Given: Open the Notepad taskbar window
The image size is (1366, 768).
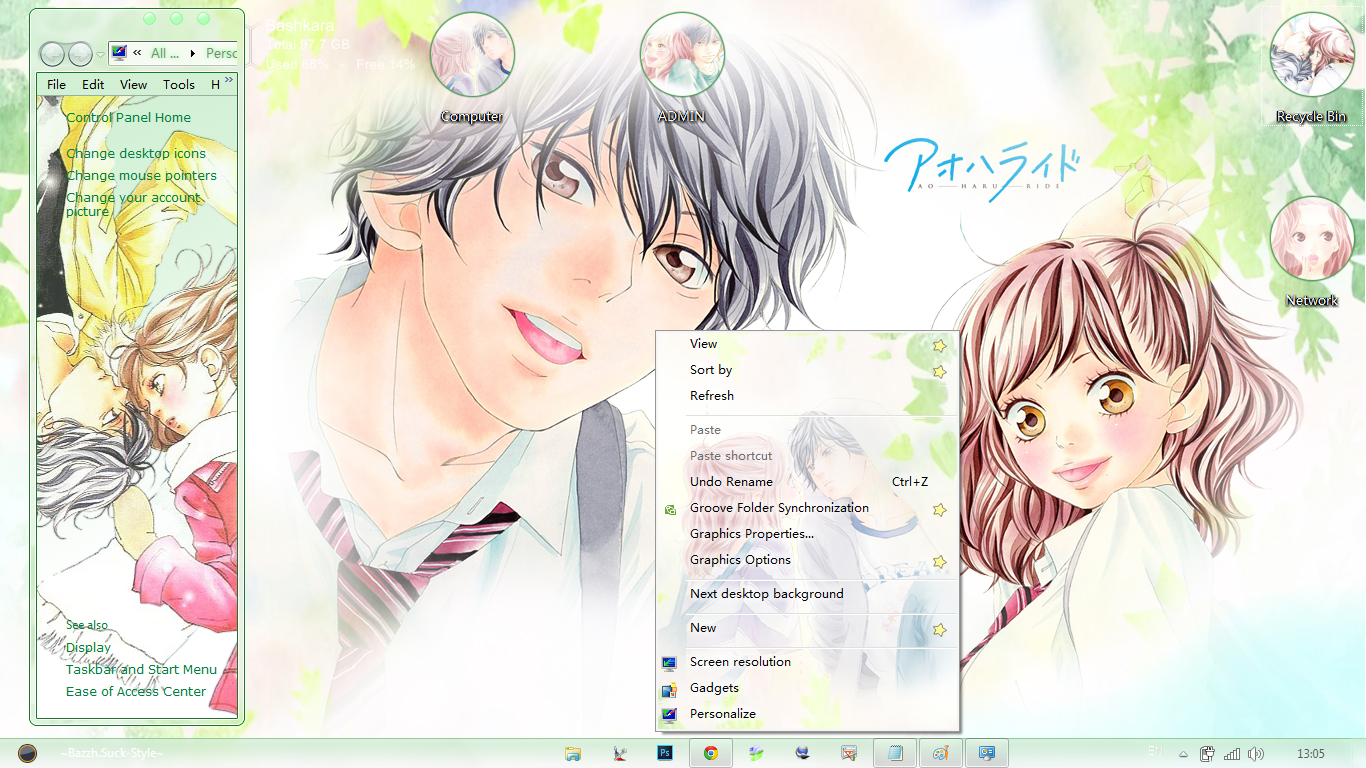Looking at the screenshot, I should point(895,753).
